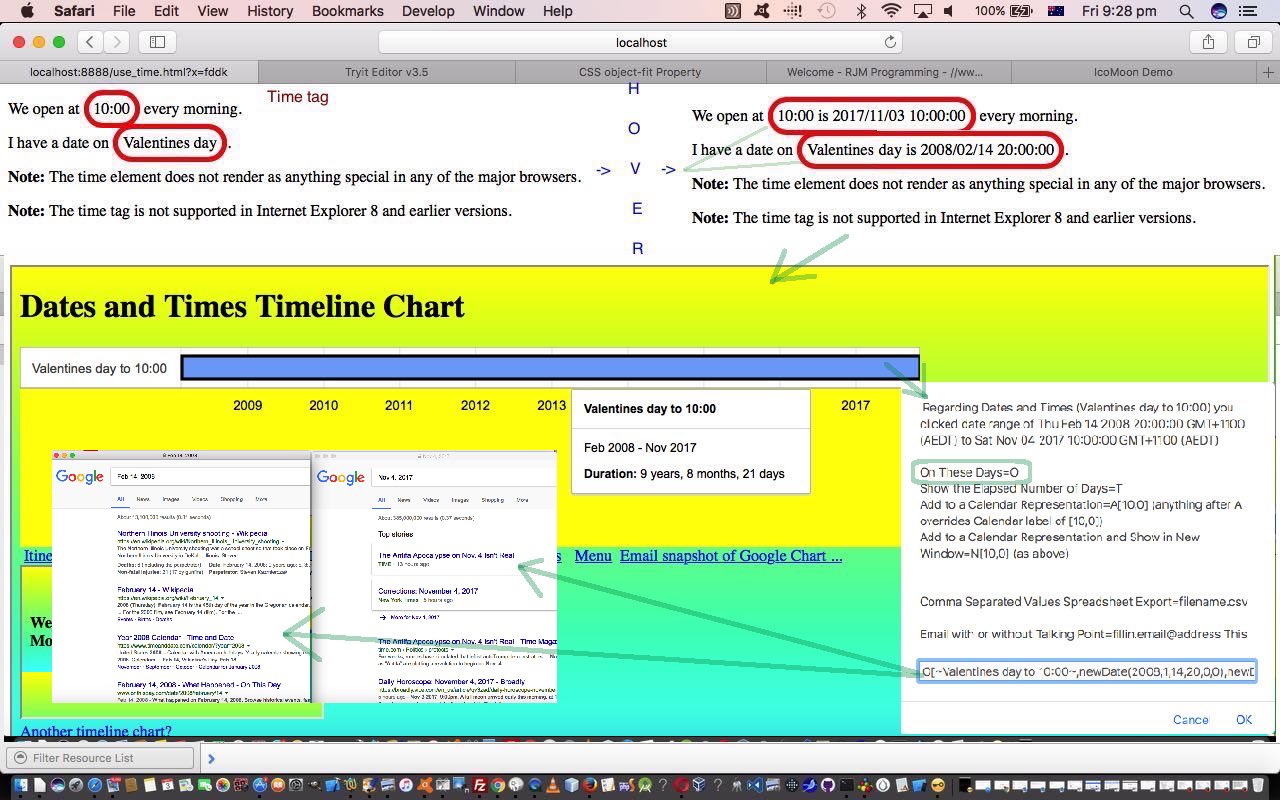
Task: Click the left 10:00 time element
Action: [112, 108]
